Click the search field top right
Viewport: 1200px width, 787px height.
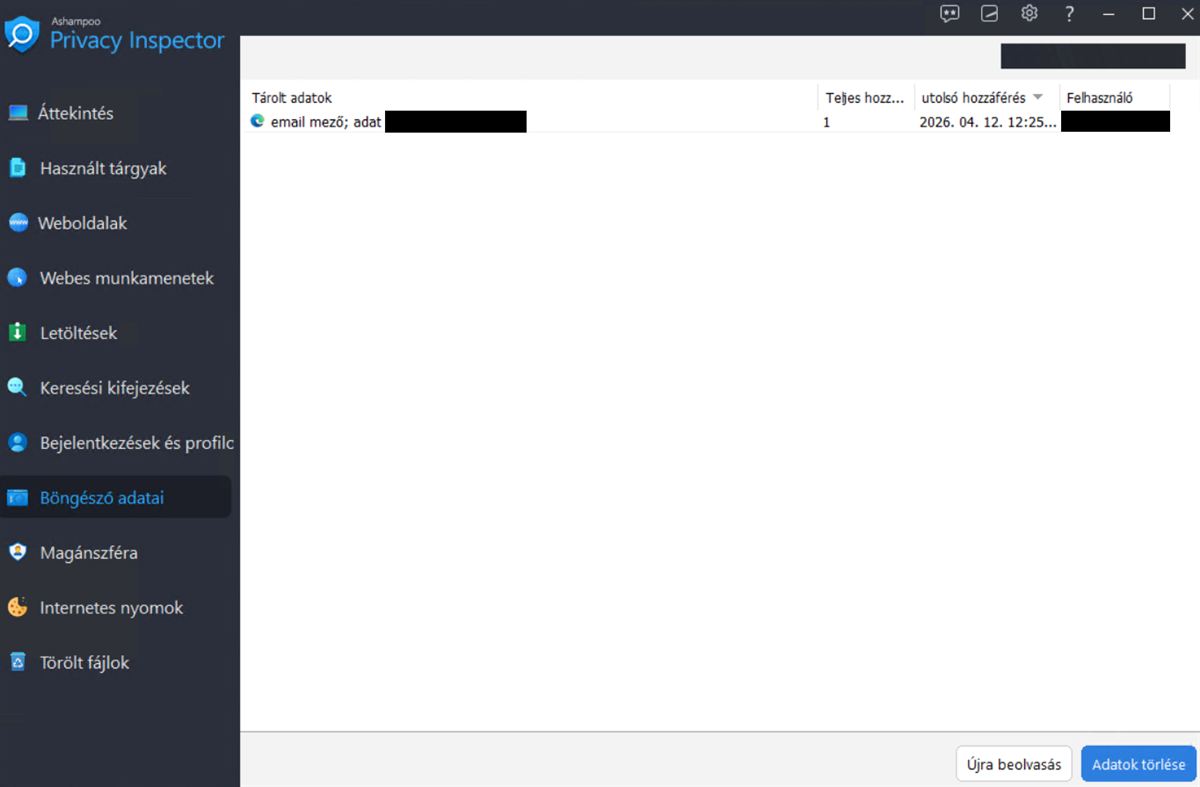point(1091,55)
